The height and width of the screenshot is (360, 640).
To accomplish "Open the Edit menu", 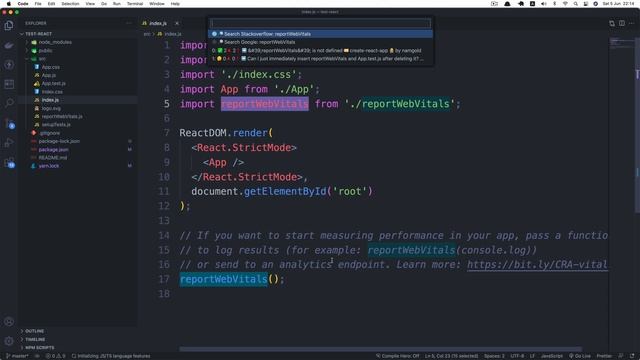I will tap(51, 4).
